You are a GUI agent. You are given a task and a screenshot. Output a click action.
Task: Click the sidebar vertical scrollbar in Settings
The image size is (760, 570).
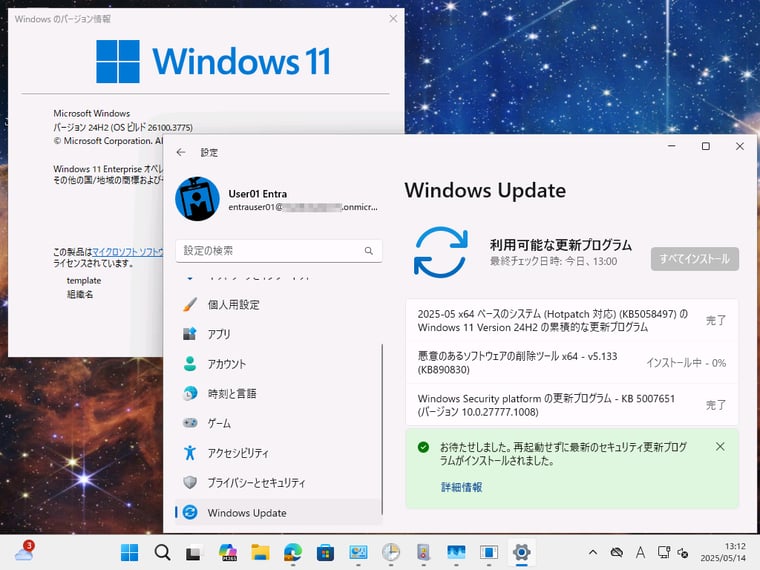tap(382, 429)
